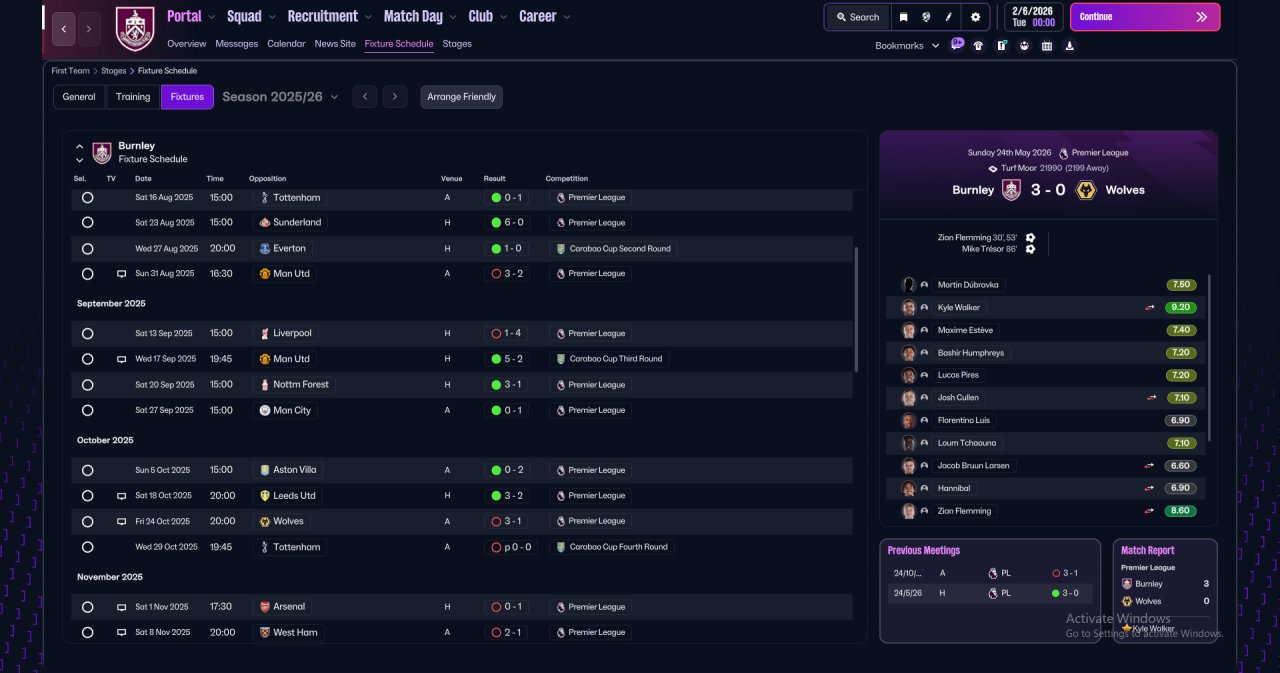Select the Everton fixture radio button

[87, 249]
